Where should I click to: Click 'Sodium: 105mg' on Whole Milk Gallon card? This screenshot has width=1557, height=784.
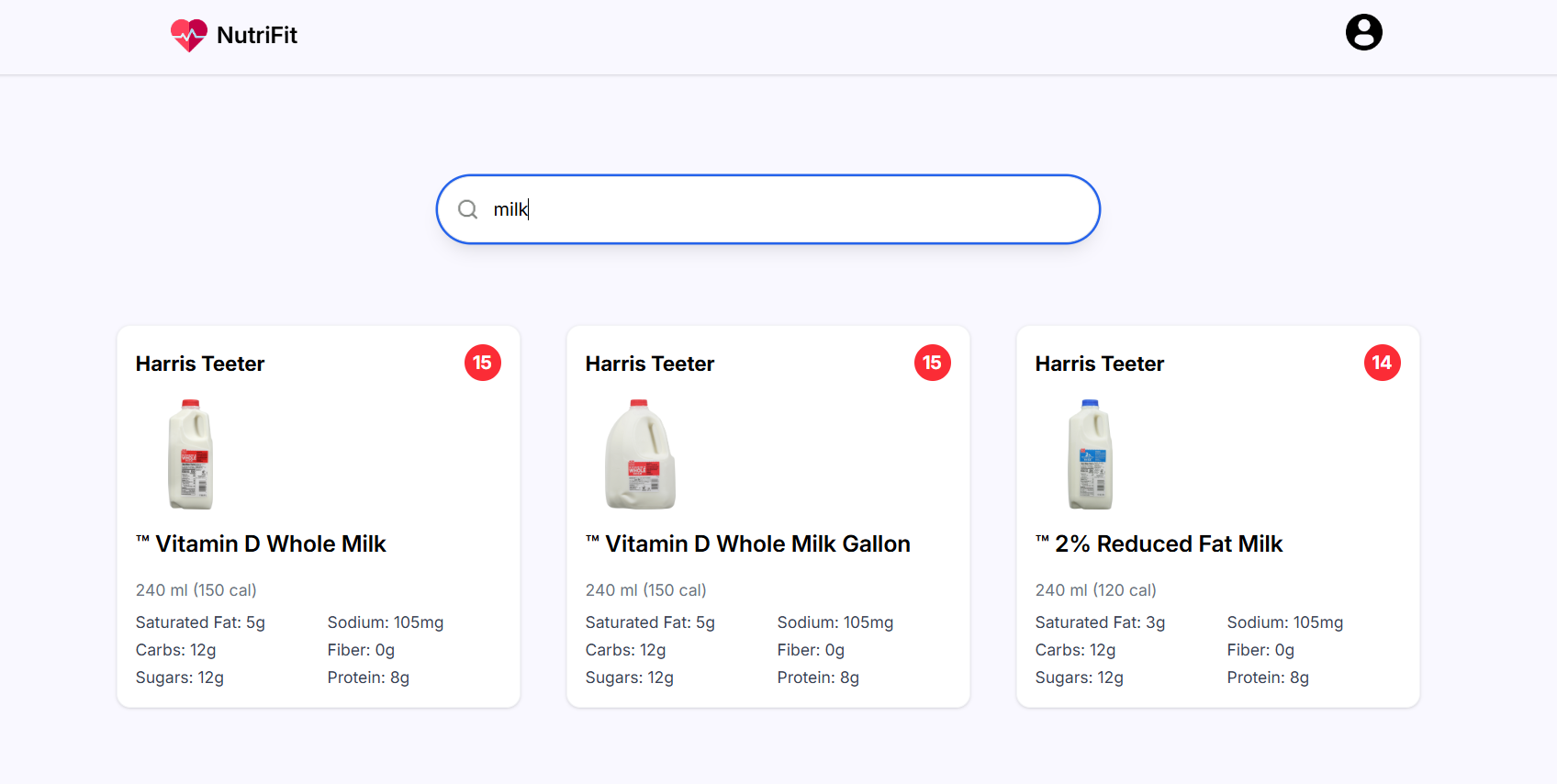click(835, 622)
